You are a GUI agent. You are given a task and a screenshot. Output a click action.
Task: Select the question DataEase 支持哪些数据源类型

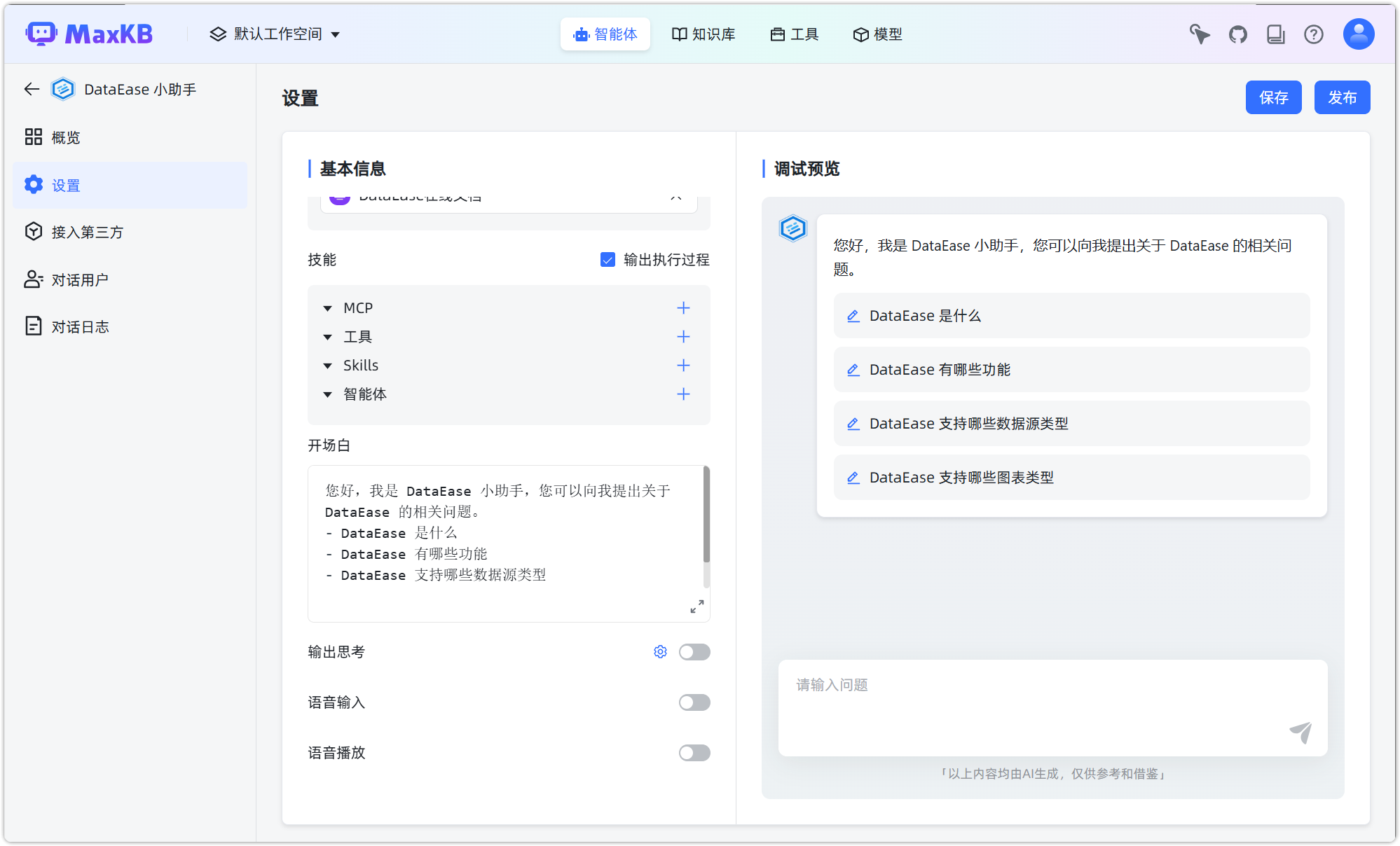tap(1071, 424)
